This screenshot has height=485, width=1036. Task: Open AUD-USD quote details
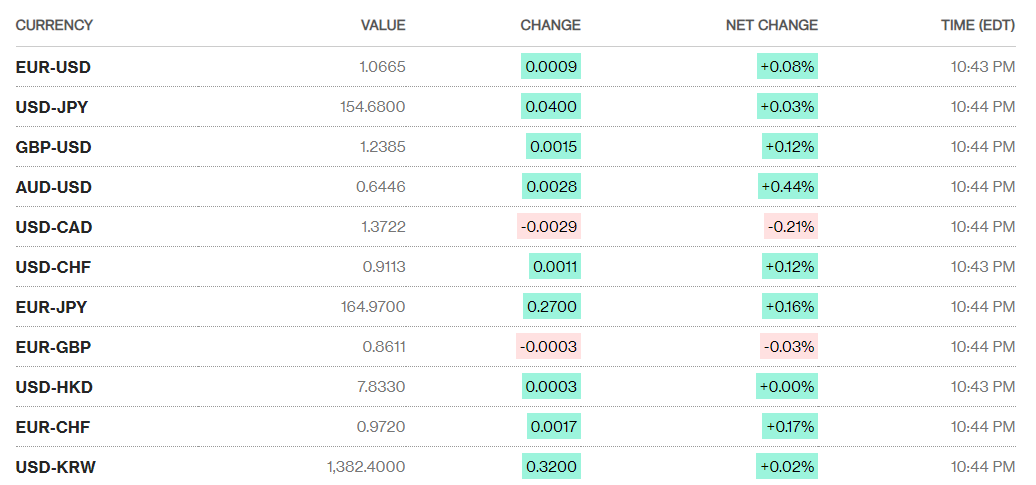pyautogui.click(x=53, y=187)
